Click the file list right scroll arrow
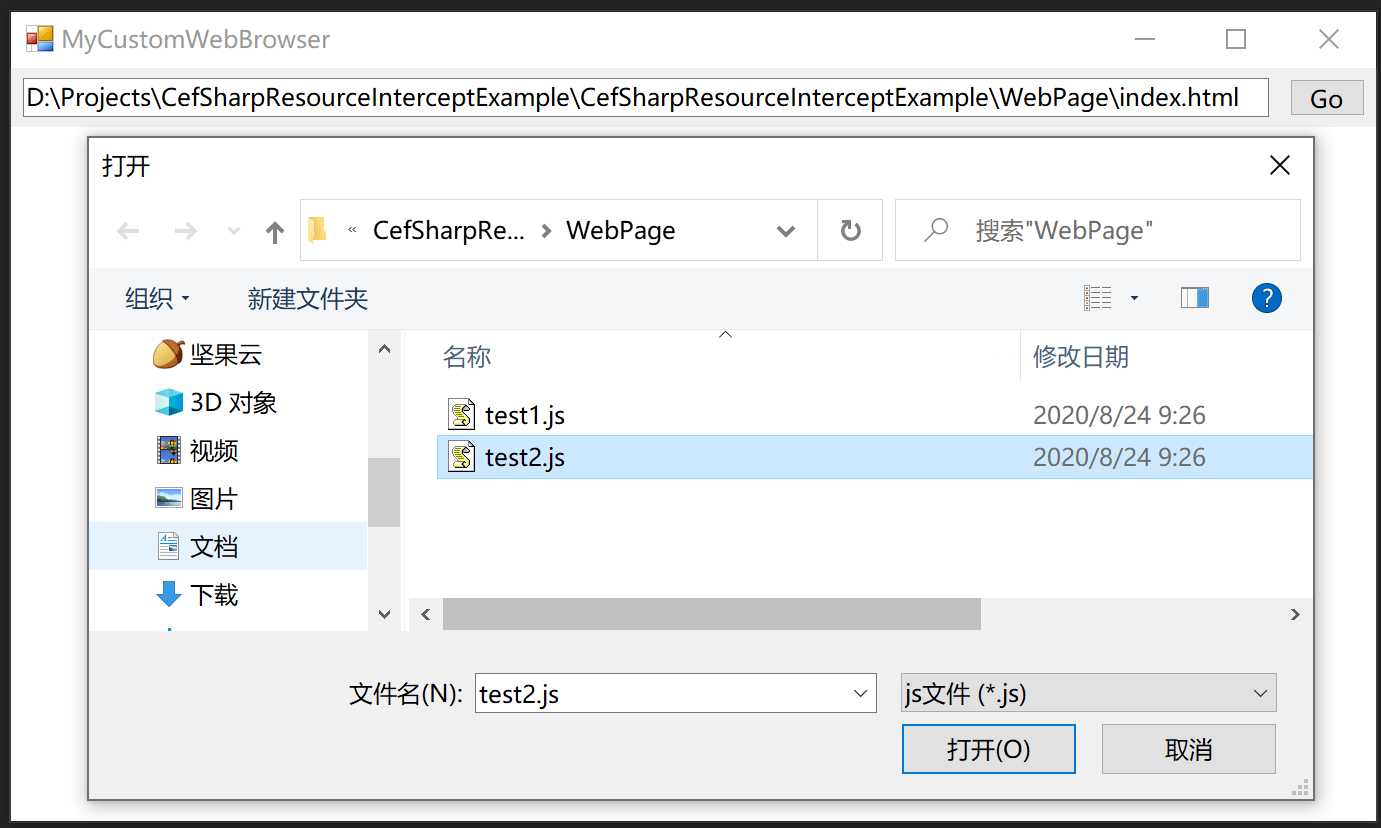The height and width of the screenshot is (828, 1381). (x=1295, y=614)
